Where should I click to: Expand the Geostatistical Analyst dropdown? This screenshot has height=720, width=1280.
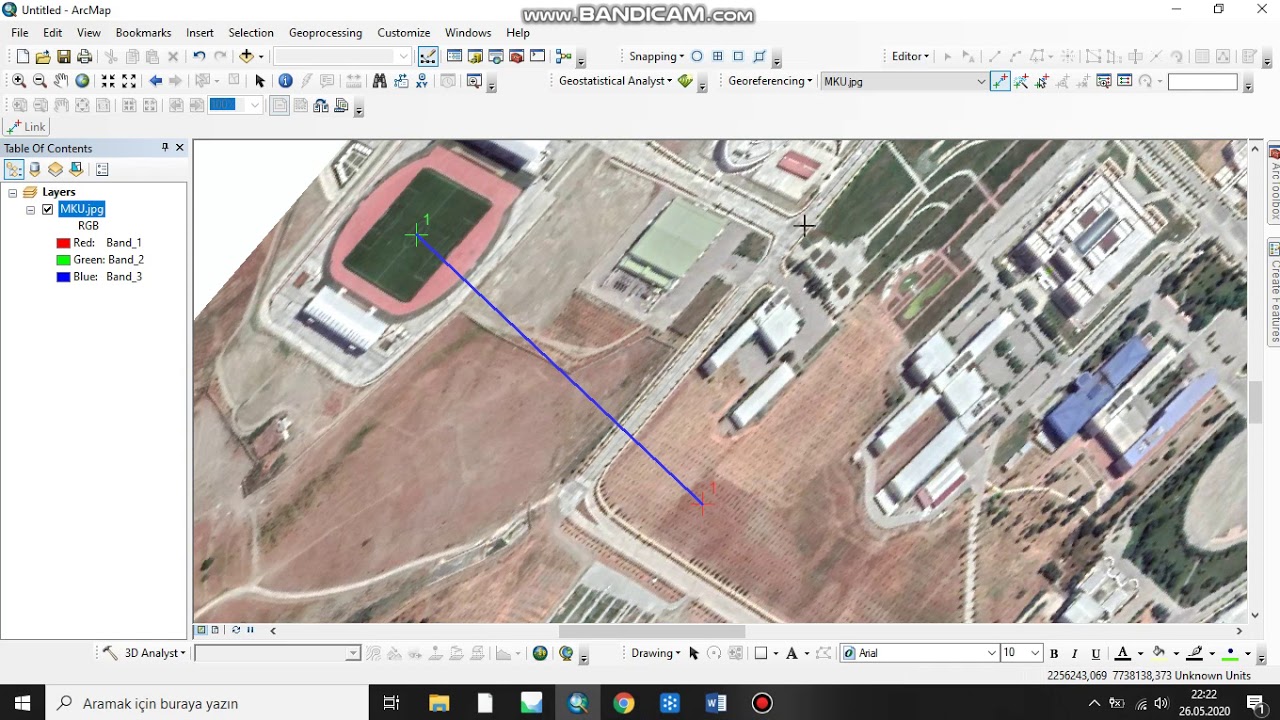pos(615,81)
